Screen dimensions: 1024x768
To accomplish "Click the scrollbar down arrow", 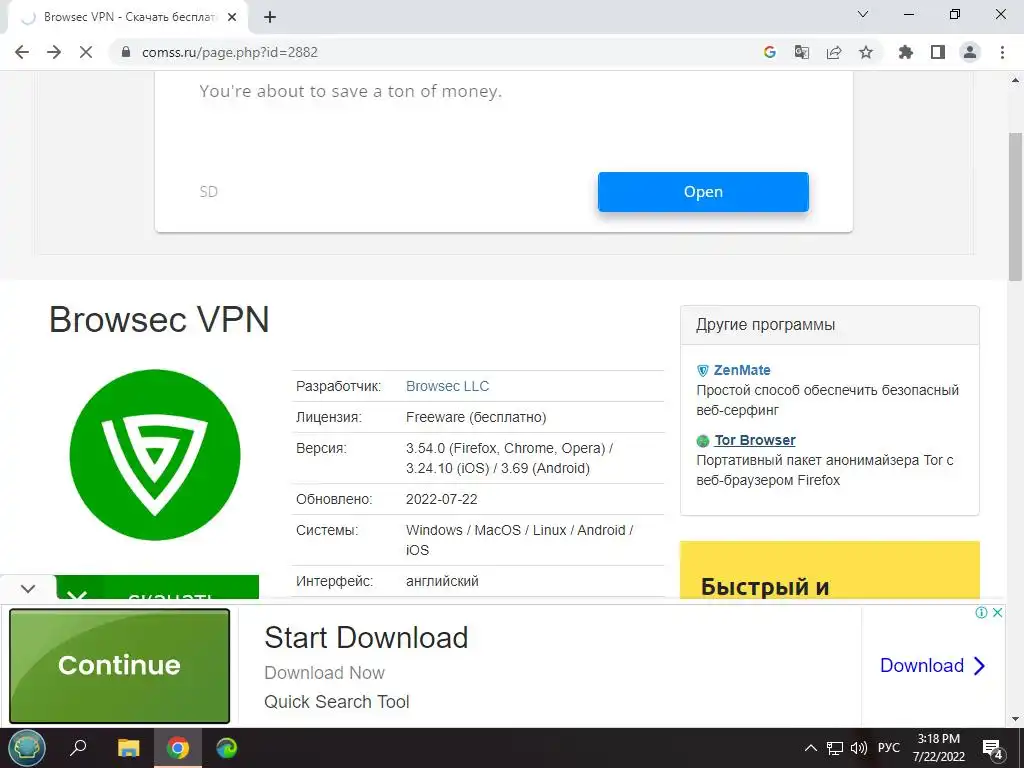I will click(x=1016, y=718).
